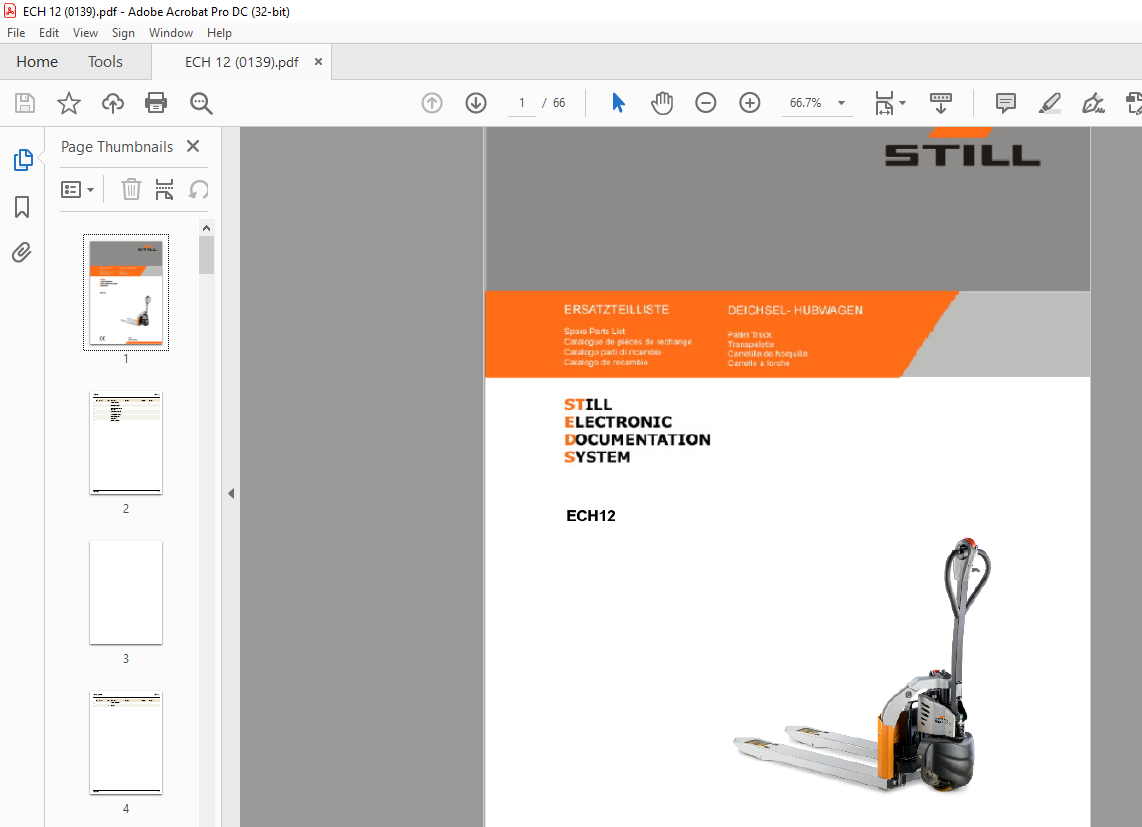Click the Save file icon
Screen dimensions: 1142x827
pos(25,103)
